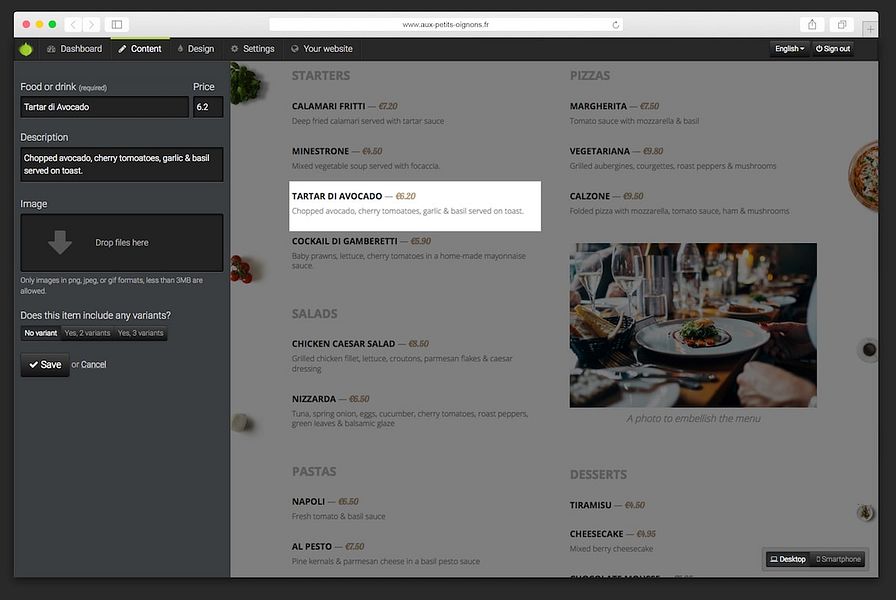Select the Margherita pizza item
The height and width of the screenshot is (600, 896).
click(634, 113)
